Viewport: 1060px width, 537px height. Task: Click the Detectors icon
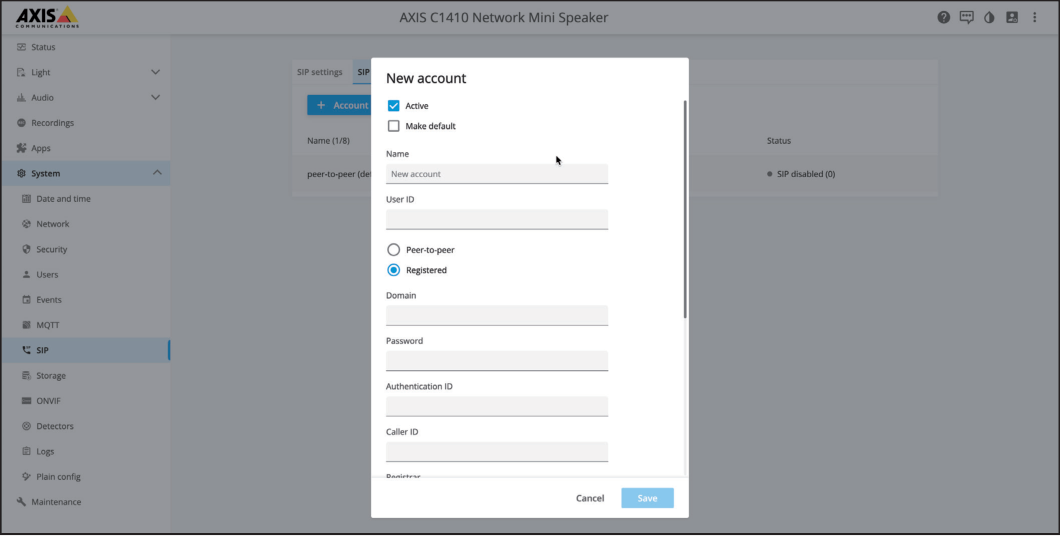pos(26,426)
